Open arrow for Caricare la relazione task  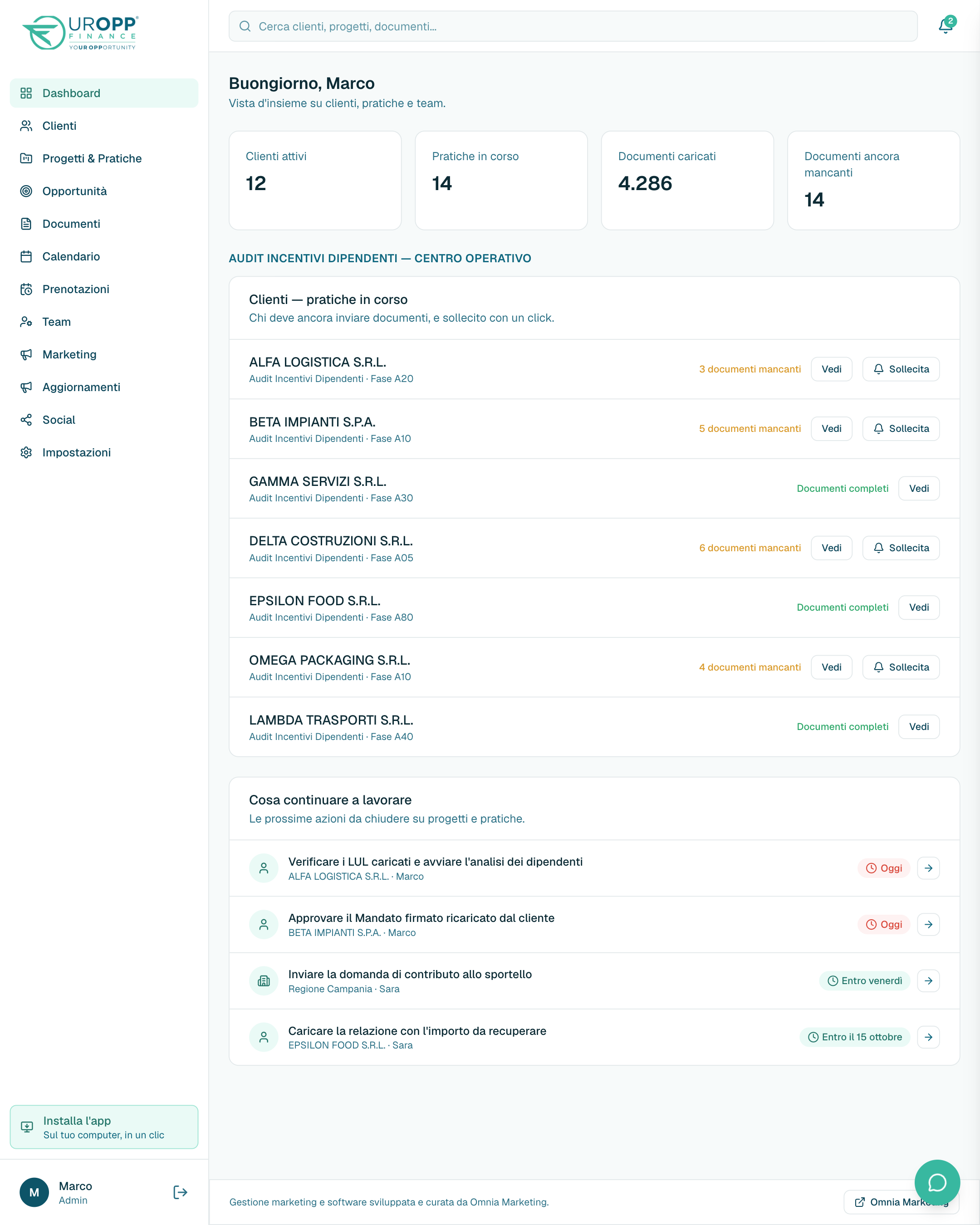(x=928, y=1037)
